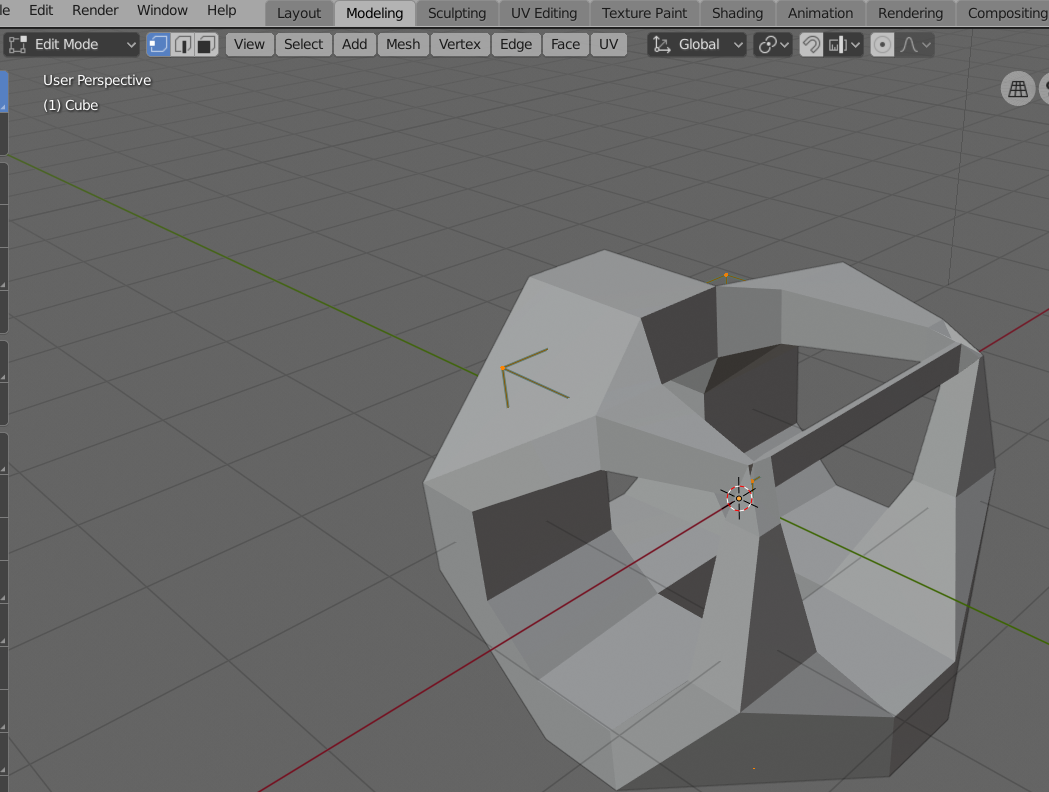Image resolution: width=1049 pixels, height=792 pixels.
Task: Go to the Texture Paint workspace
Action: point(644,13)
